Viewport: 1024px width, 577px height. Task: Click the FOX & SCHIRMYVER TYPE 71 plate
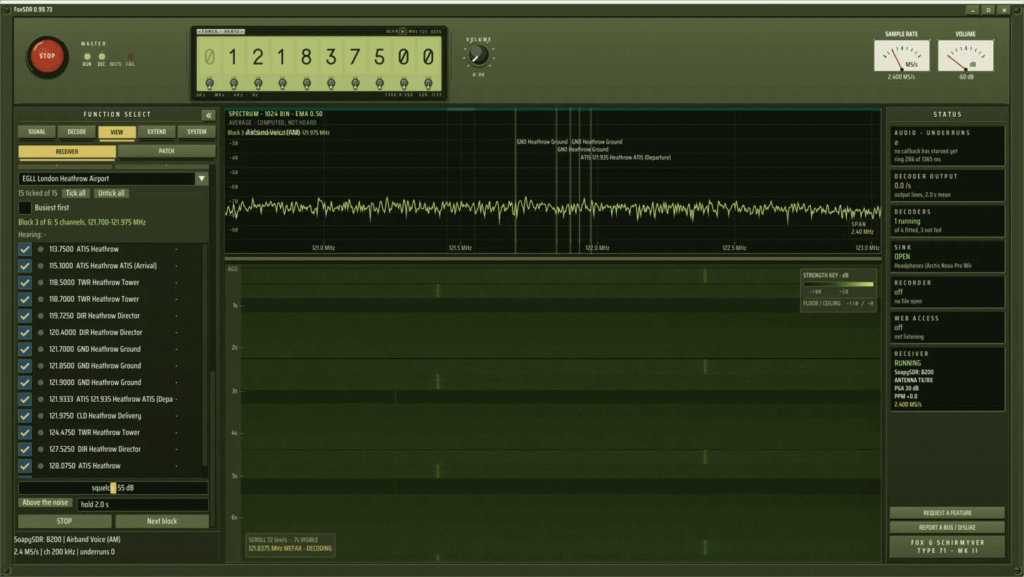(x=947, y=546)
